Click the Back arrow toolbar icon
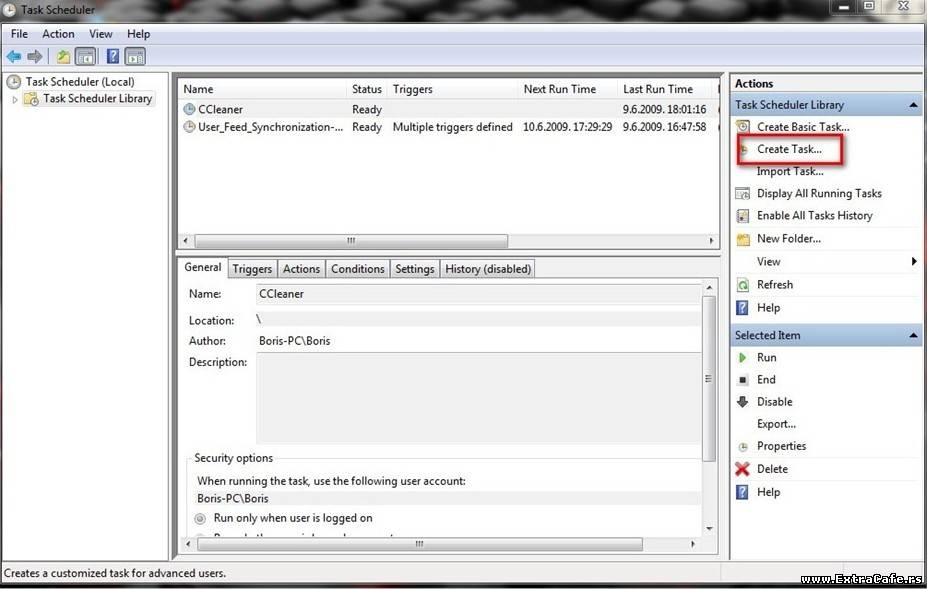This screenshot has width=927, height=589. pyautogui.click(x=14, y=57)
